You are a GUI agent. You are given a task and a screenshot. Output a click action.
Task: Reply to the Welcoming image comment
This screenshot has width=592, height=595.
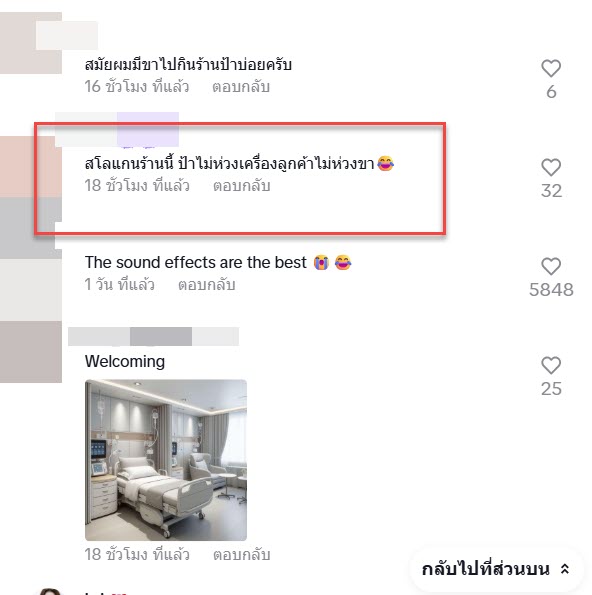point(241,555)
